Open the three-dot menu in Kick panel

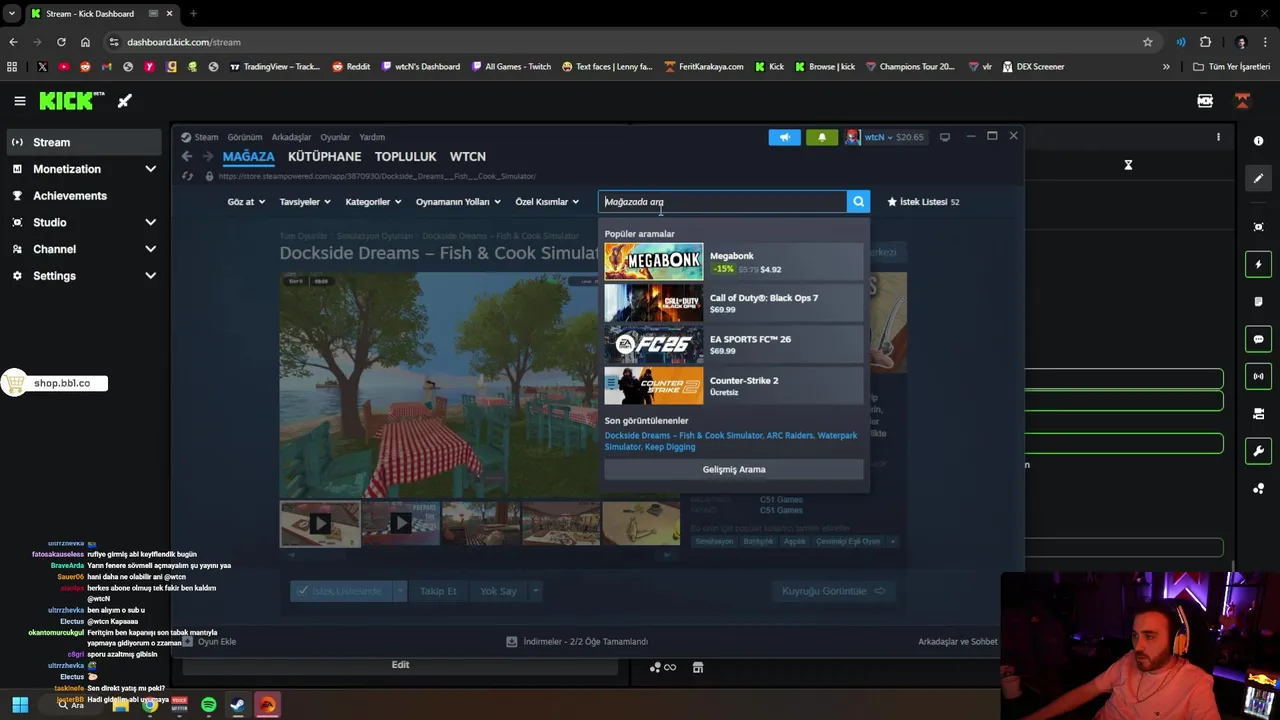(1218, 137)
